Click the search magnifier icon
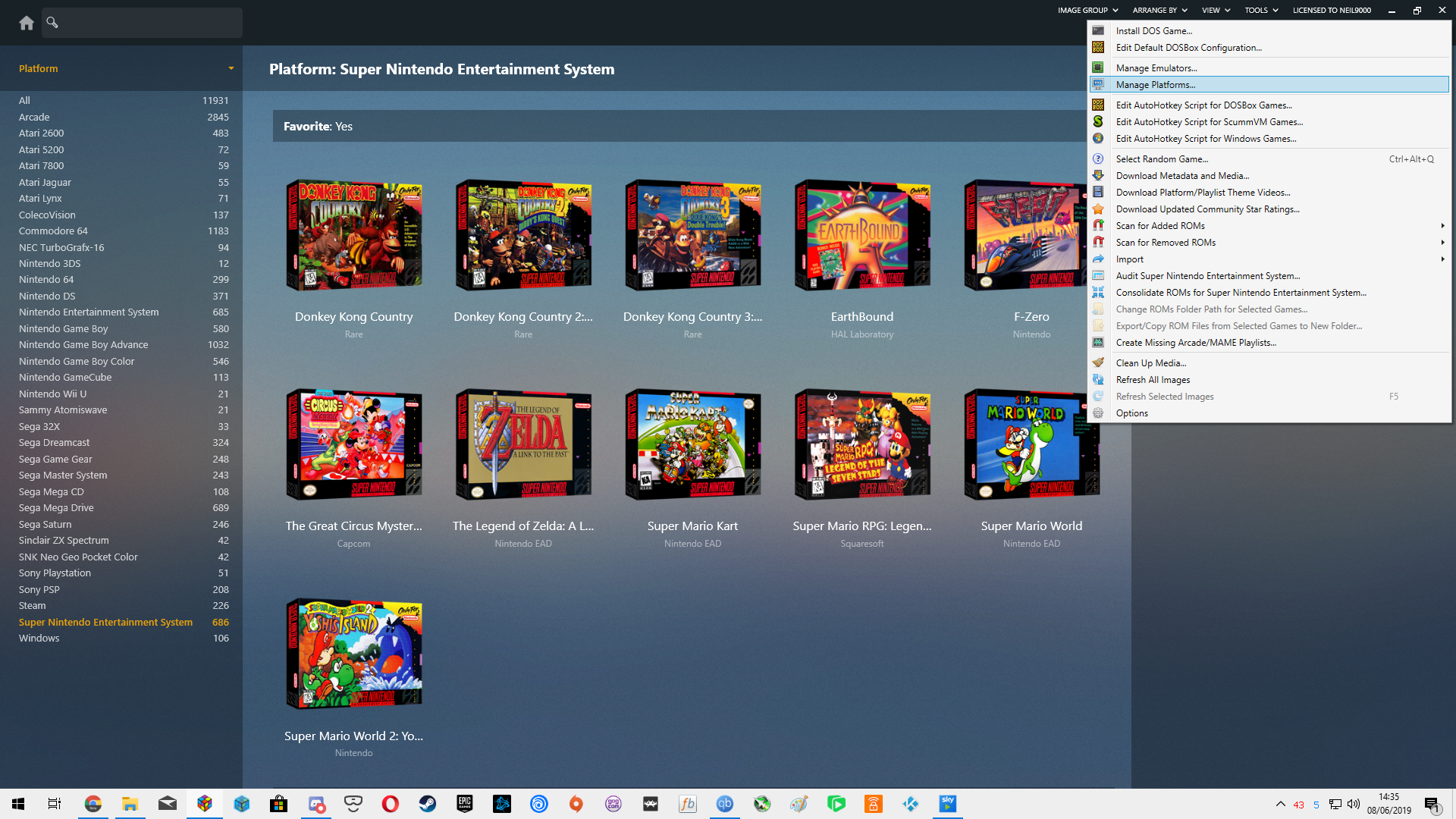Image resolution: width=1456 pixels, height=819 pixels. [52, 22]
